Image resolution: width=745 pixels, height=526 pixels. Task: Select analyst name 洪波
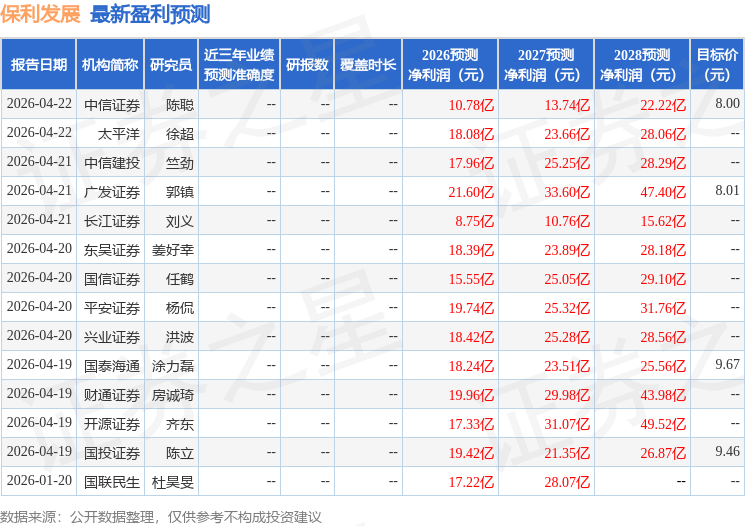180,337
